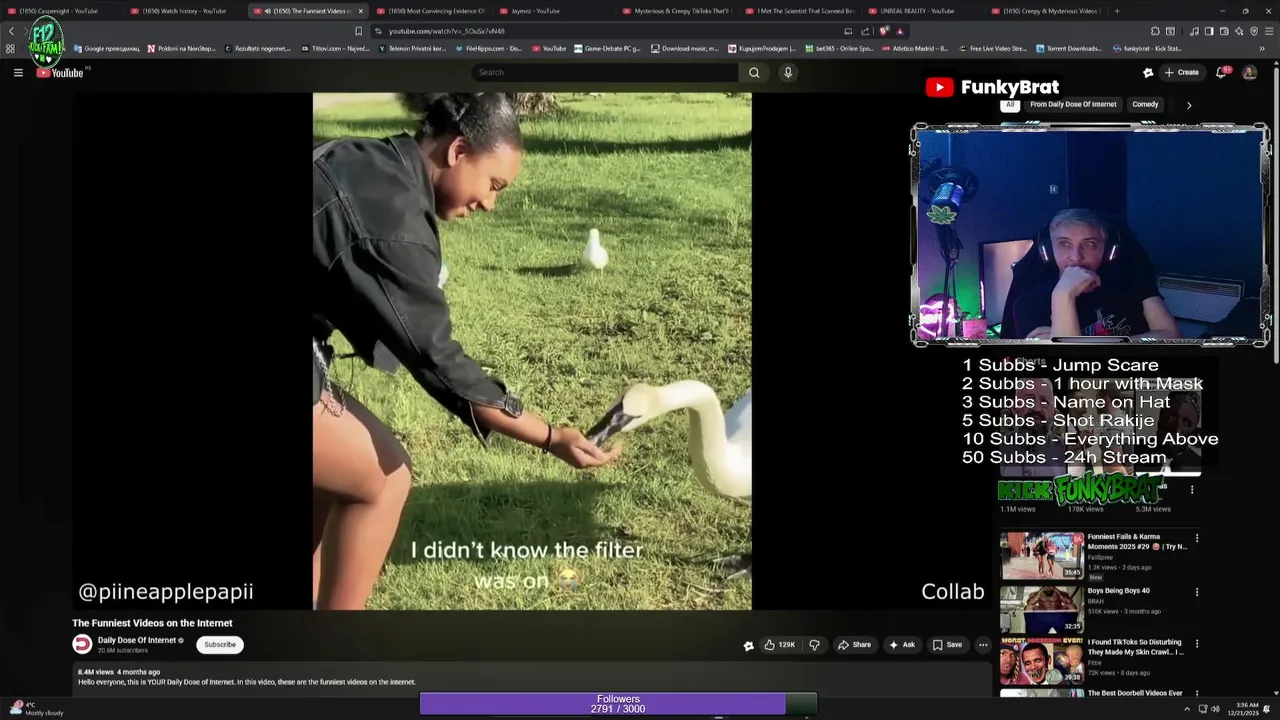Switch to Most Convincing Evidence tab
The height and width of the screenshot is (720, 1280).
coord(430,11)
